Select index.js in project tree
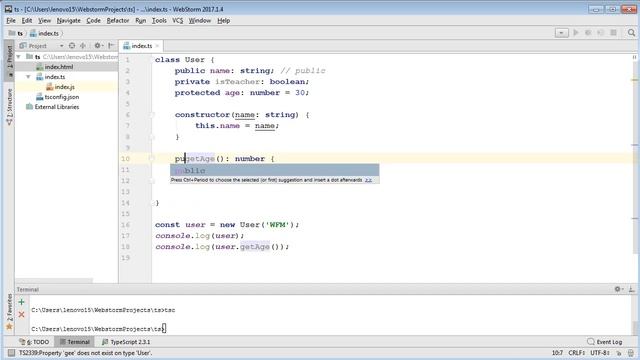The width and height of the screenshot is (640, 360). 64,87
